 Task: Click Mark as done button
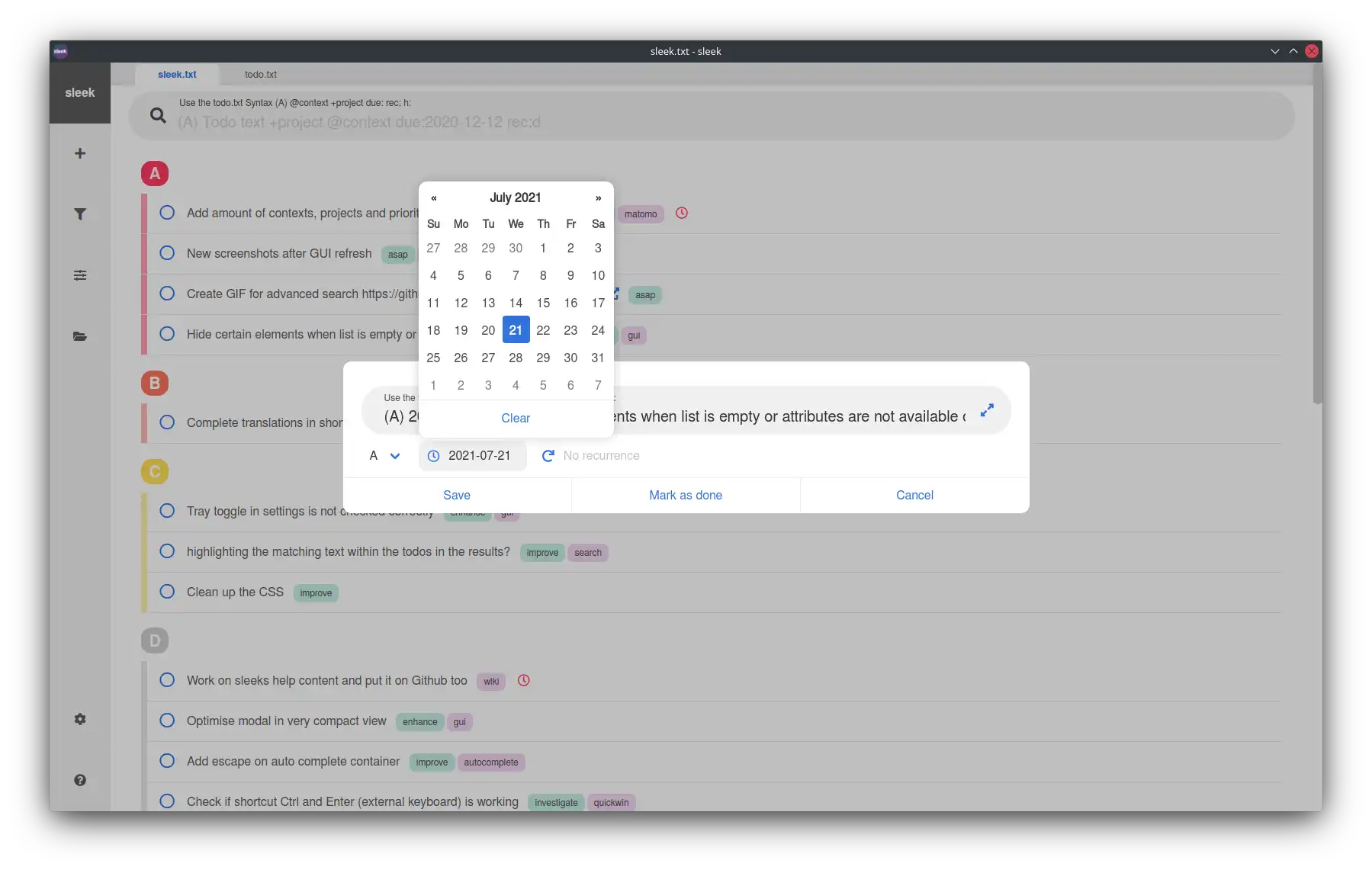pos(686,496)
